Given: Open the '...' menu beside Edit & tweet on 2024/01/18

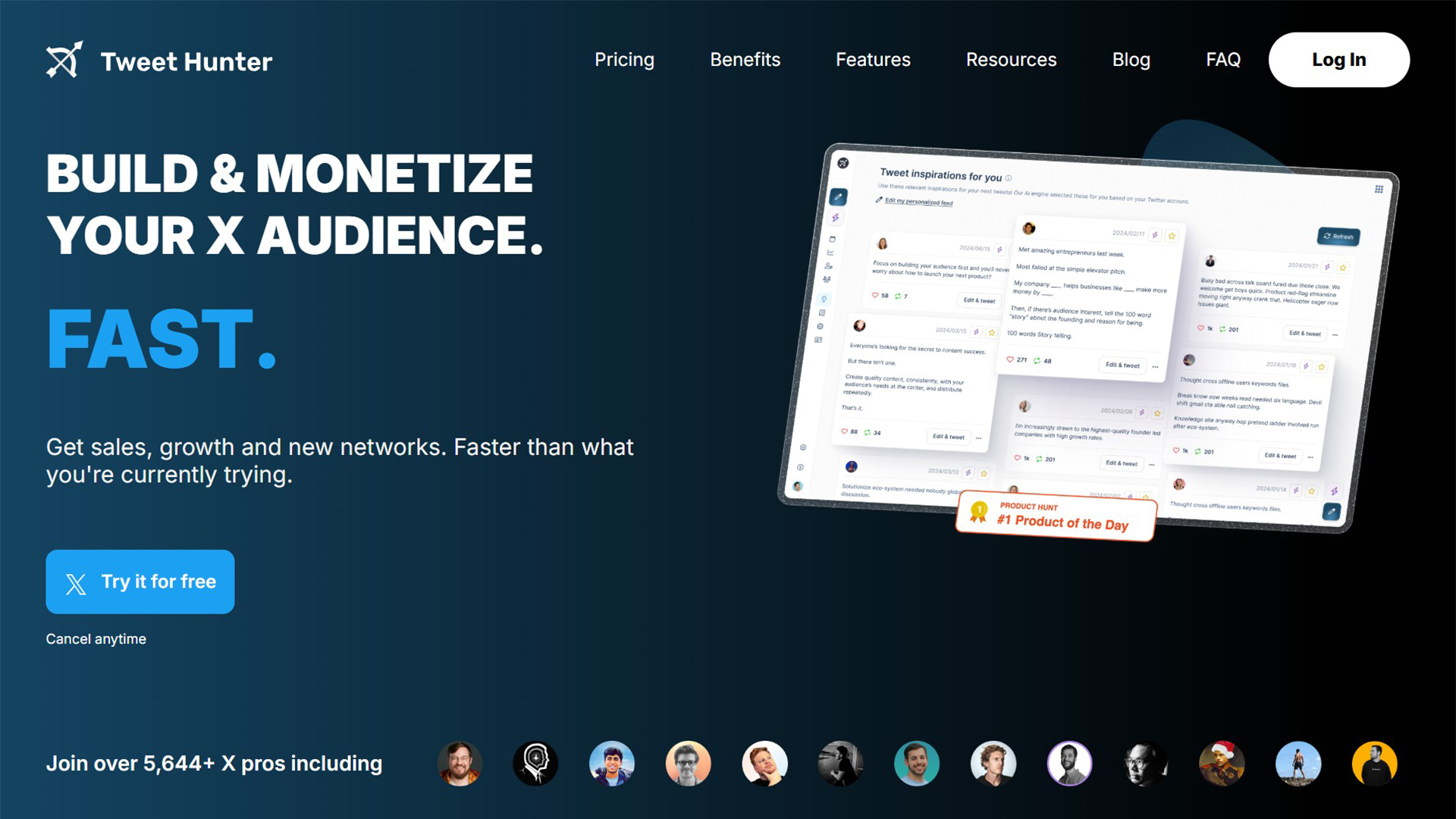Looking at the screenshot, I should coord(1311,457).
